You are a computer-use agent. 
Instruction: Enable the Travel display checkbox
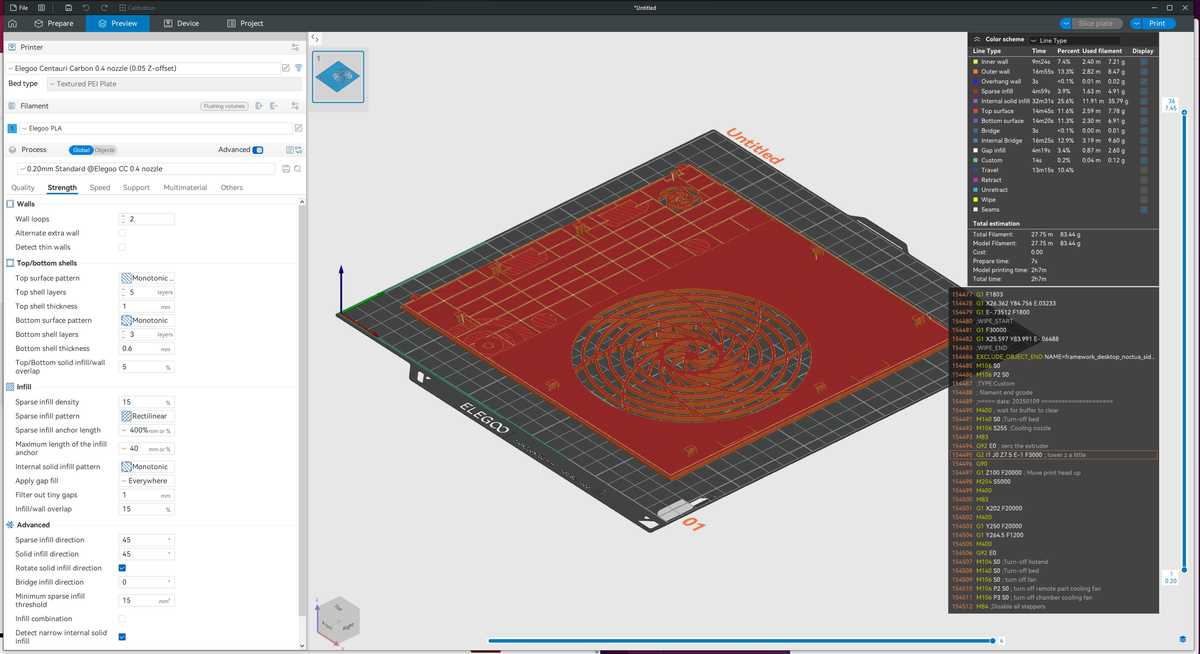click(x=1143, y=170)
